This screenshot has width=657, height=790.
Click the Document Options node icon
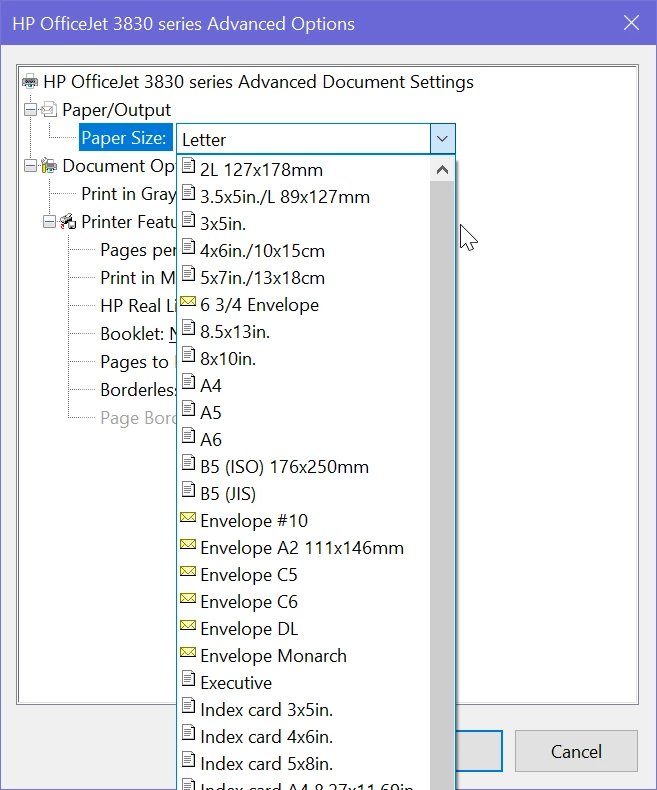pyautogui.click(x=49, y=165)
